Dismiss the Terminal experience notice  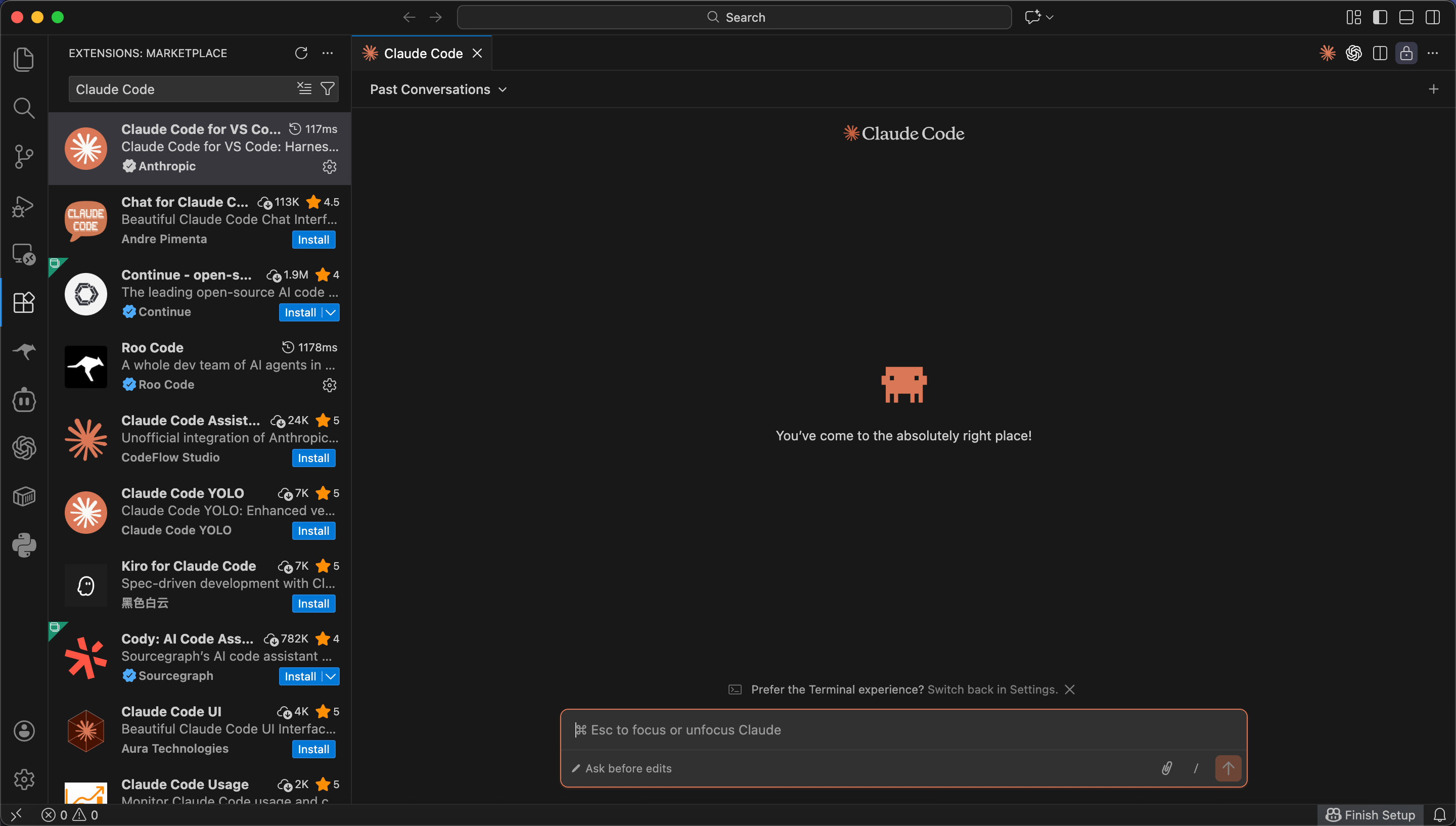tap(1070, 690)
